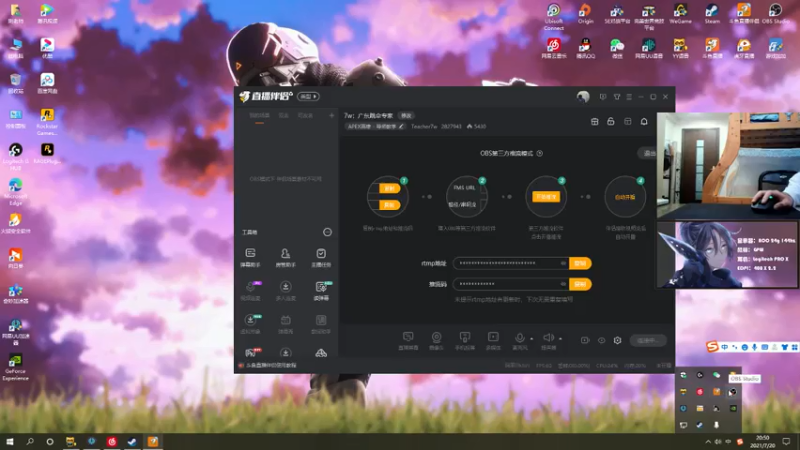This screenshot has width=800, height=450.
Task: Open the 腾讯QQ desktop shortcut
Action: pos(585,48)
